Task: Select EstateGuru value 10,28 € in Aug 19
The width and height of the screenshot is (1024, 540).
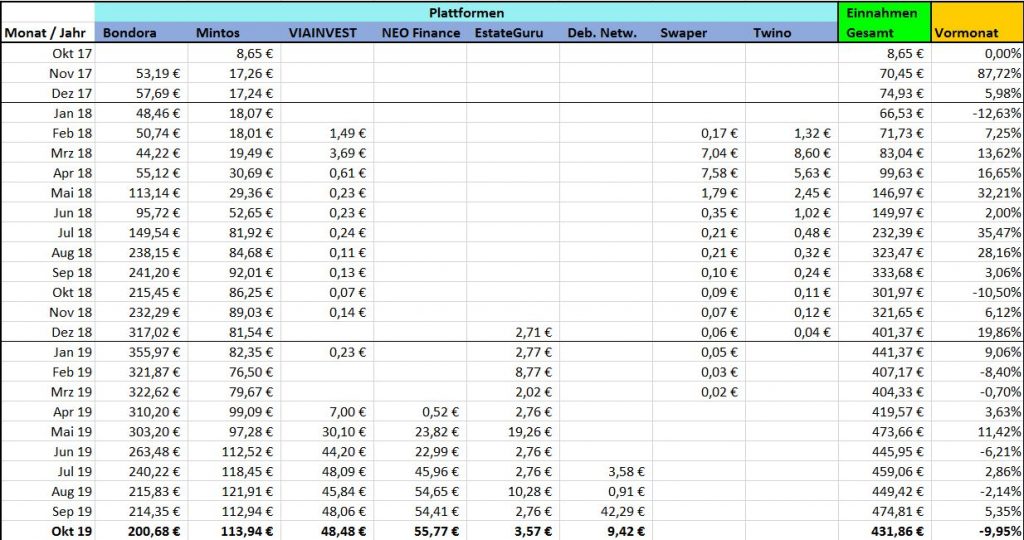Action: (x=513, y=492)
